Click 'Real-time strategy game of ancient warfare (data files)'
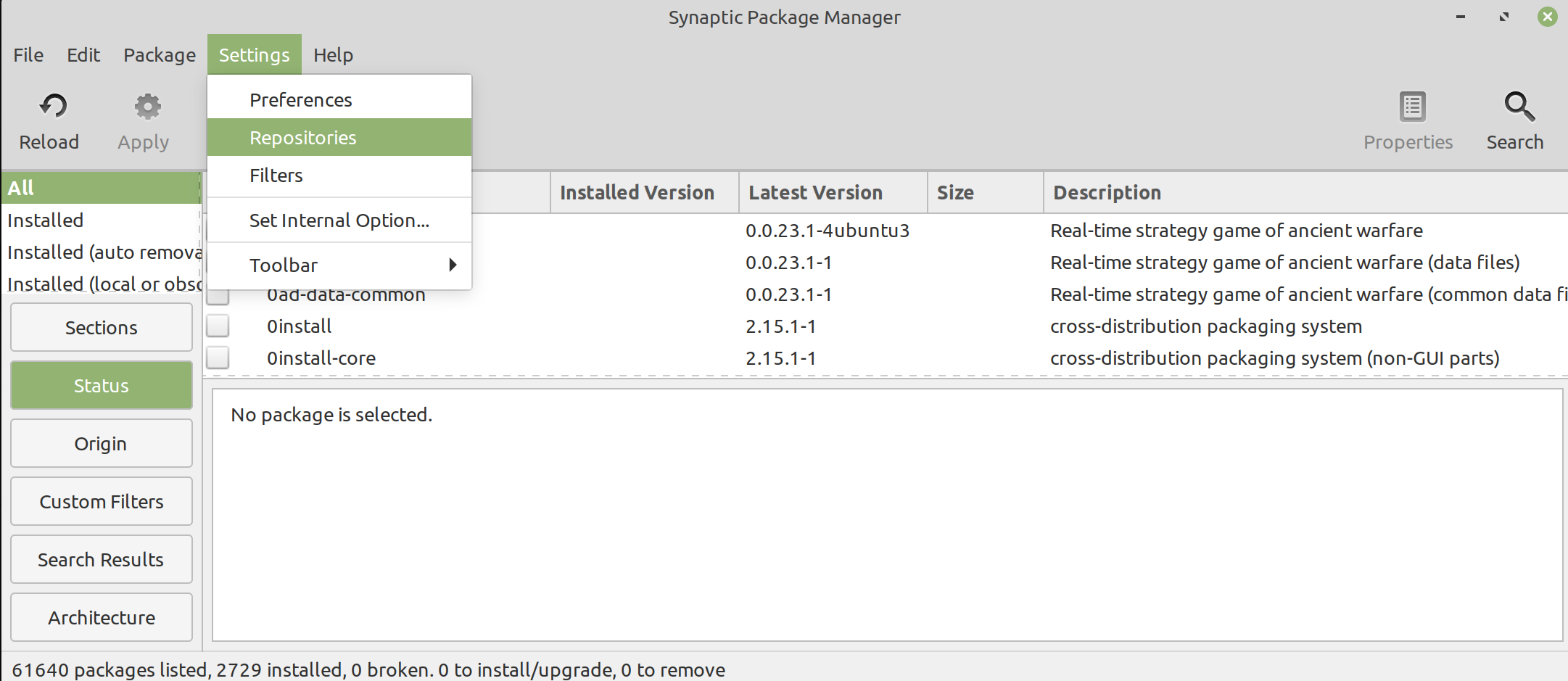 click(x=1285, y=263)
